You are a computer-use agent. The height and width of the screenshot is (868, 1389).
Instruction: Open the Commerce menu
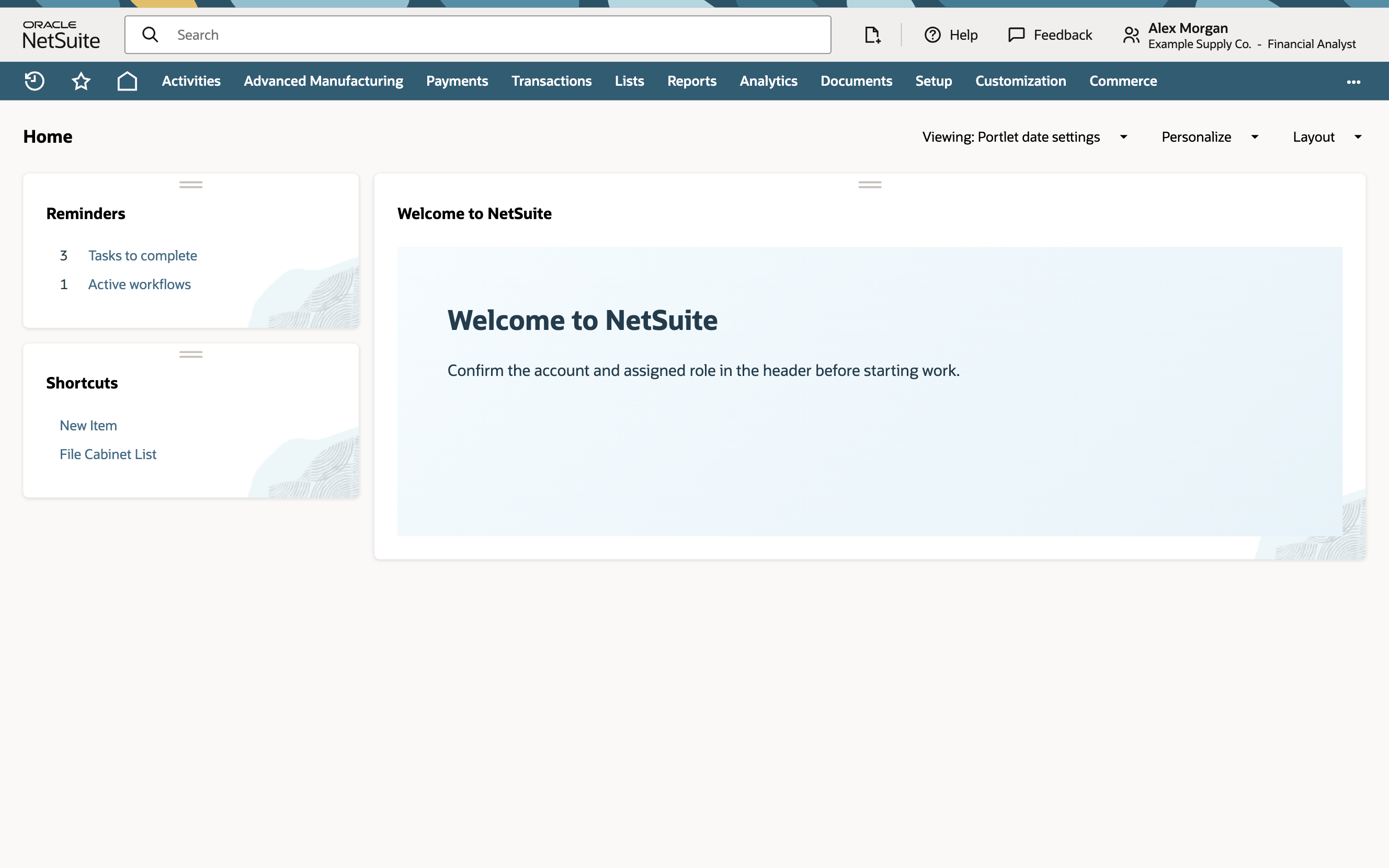1123,81
